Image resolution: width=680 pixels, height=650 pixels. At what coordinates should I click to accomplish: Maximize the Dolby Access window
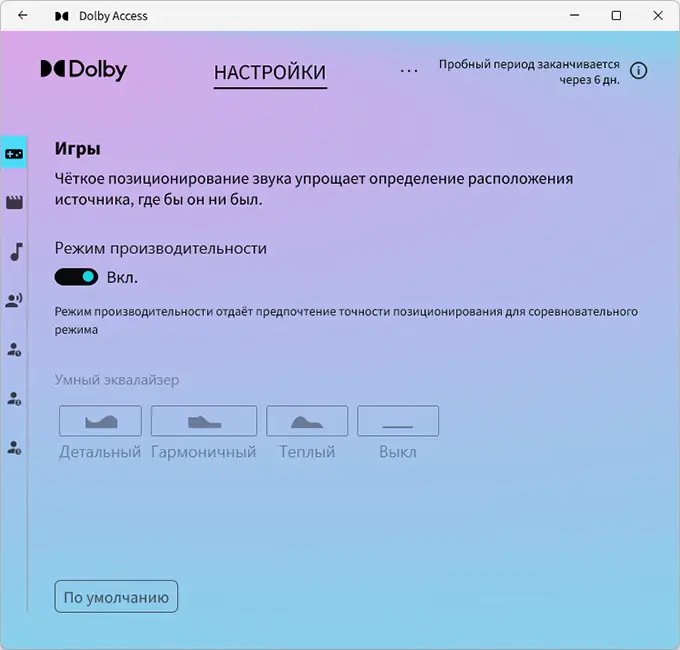coord(616,16)
